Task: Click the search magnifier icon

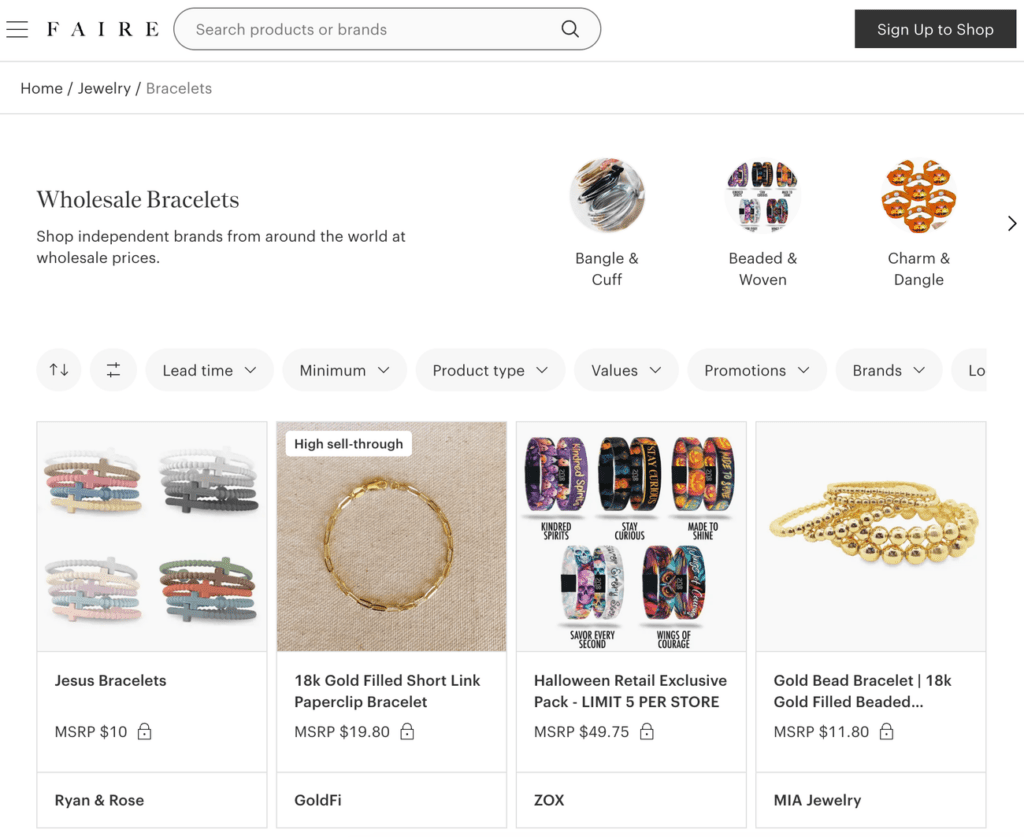Action: pyautogui.click(x=570, y=29)
